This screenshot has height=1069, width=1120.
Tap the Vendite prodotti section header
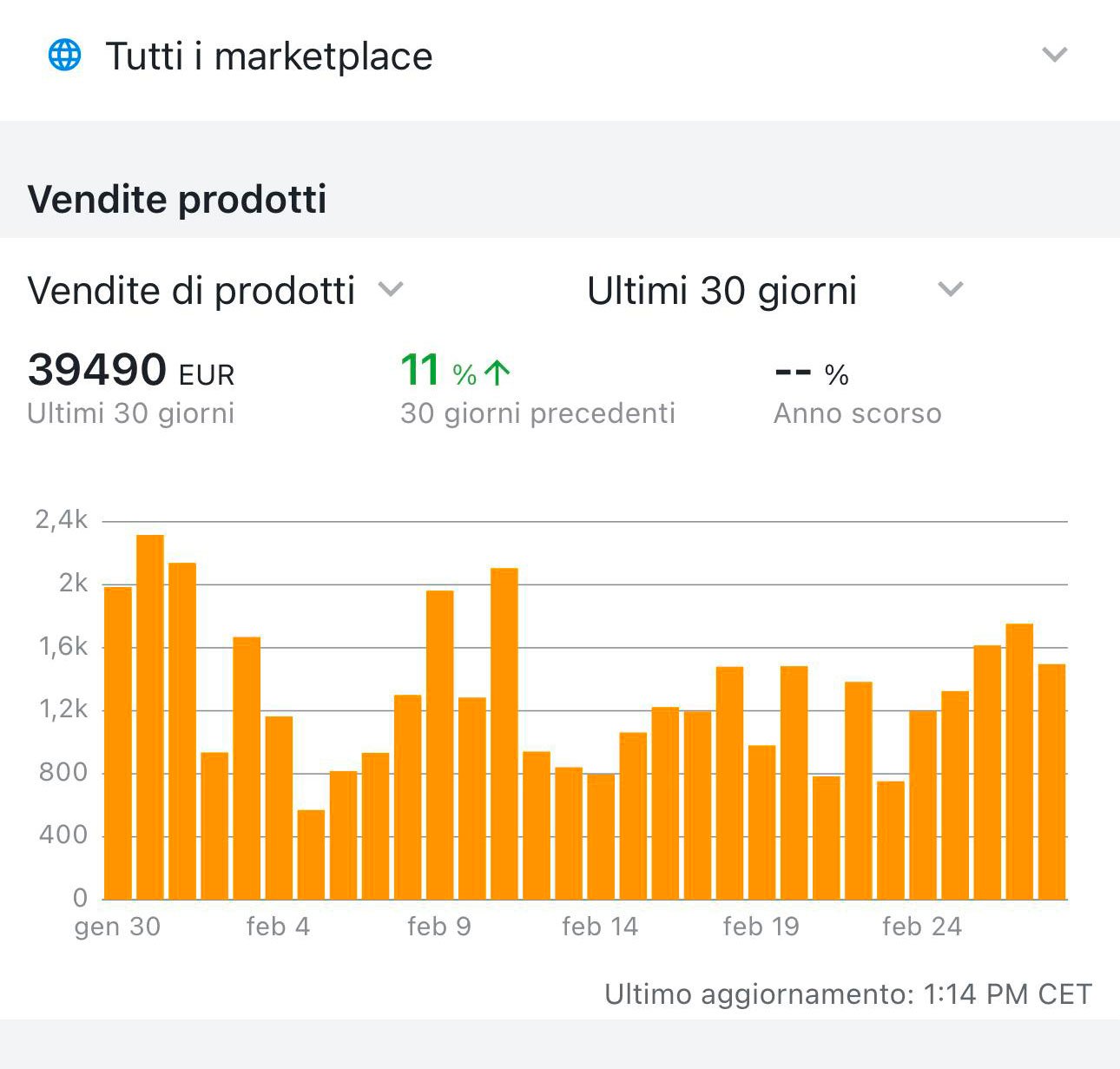tap(177, 199)
